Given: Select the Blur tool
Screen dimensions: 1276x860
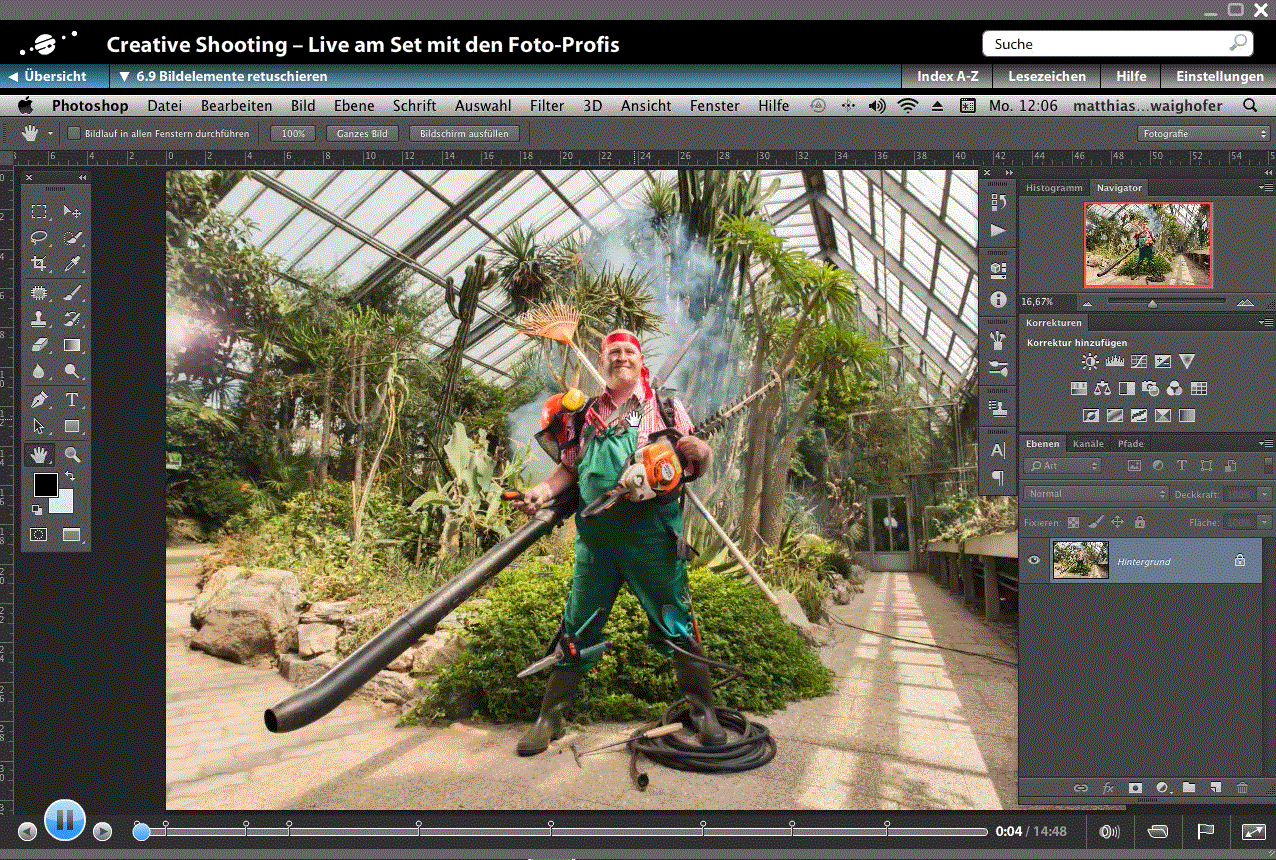Looking at the screenshot, I should pos(39,371).
